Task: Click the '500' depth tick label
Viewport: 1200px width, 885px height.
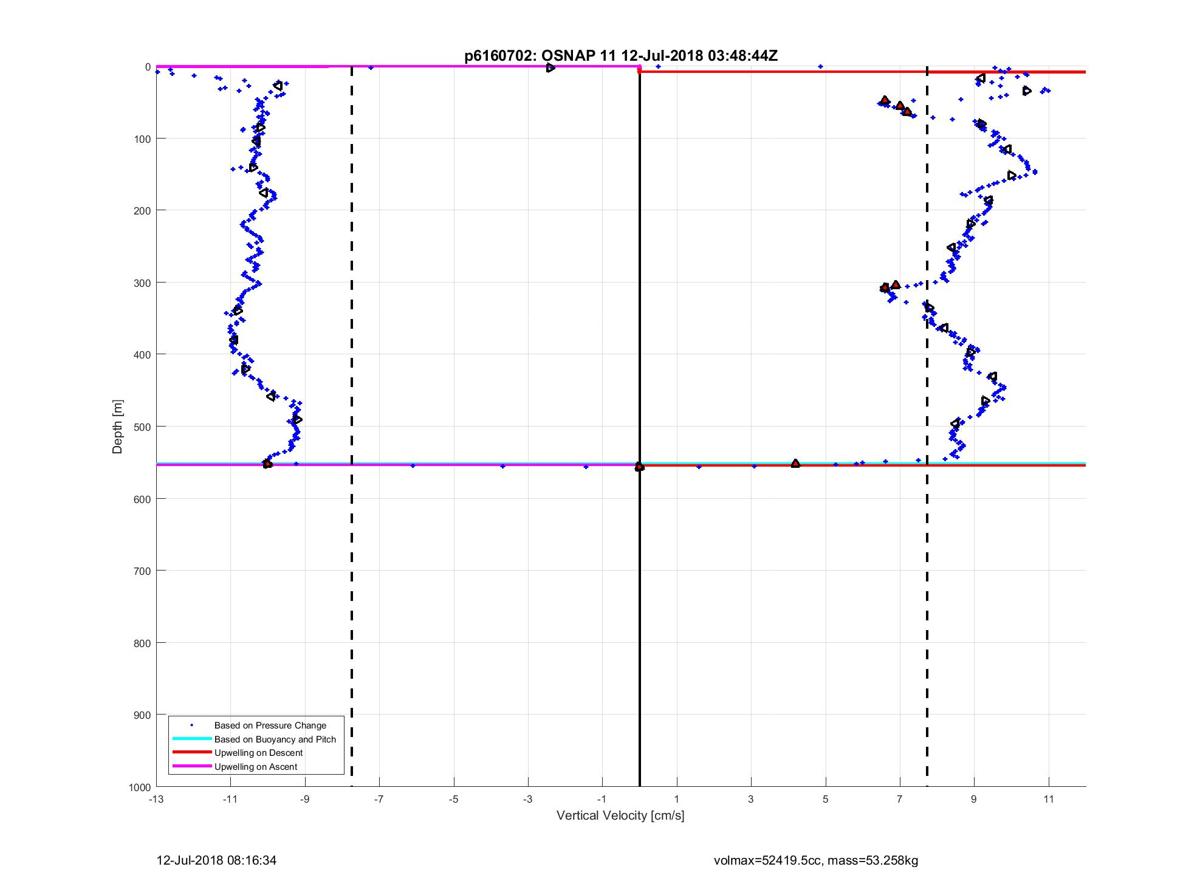Action: [x=141, y=426]
